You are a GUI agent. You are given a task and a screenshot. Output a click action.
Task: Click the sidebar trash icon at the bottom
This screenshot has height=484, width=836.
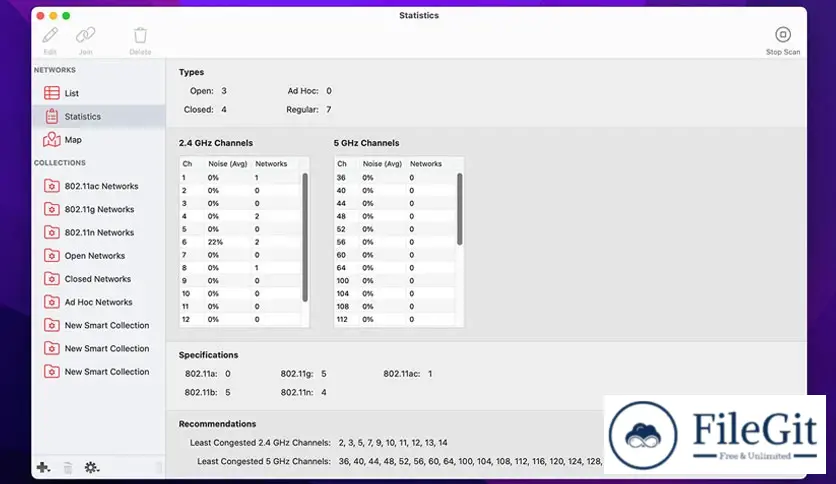68,468
